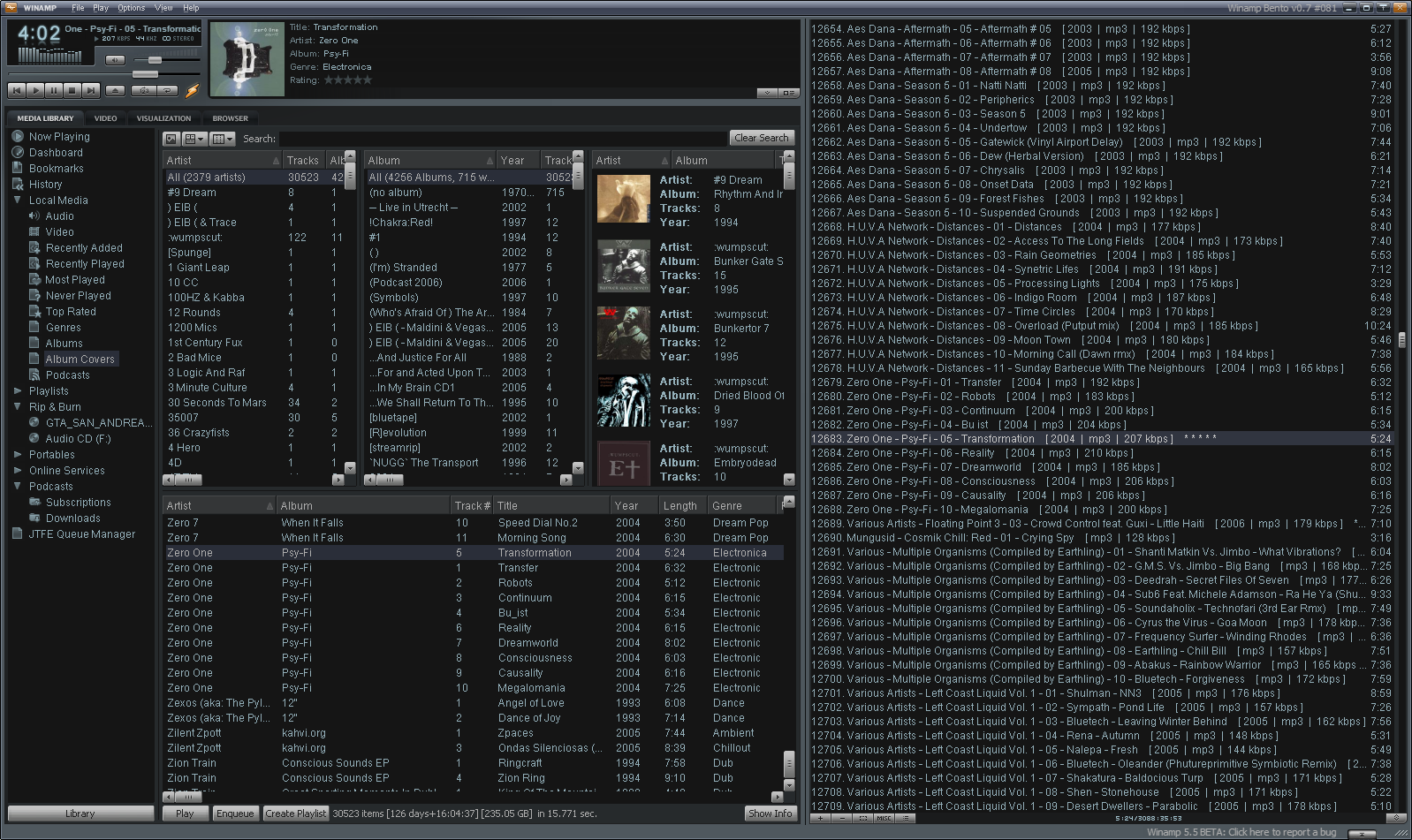Click the playlist Remove (−) button
This screenshot has width=1412, height=840.
[841, 818]
